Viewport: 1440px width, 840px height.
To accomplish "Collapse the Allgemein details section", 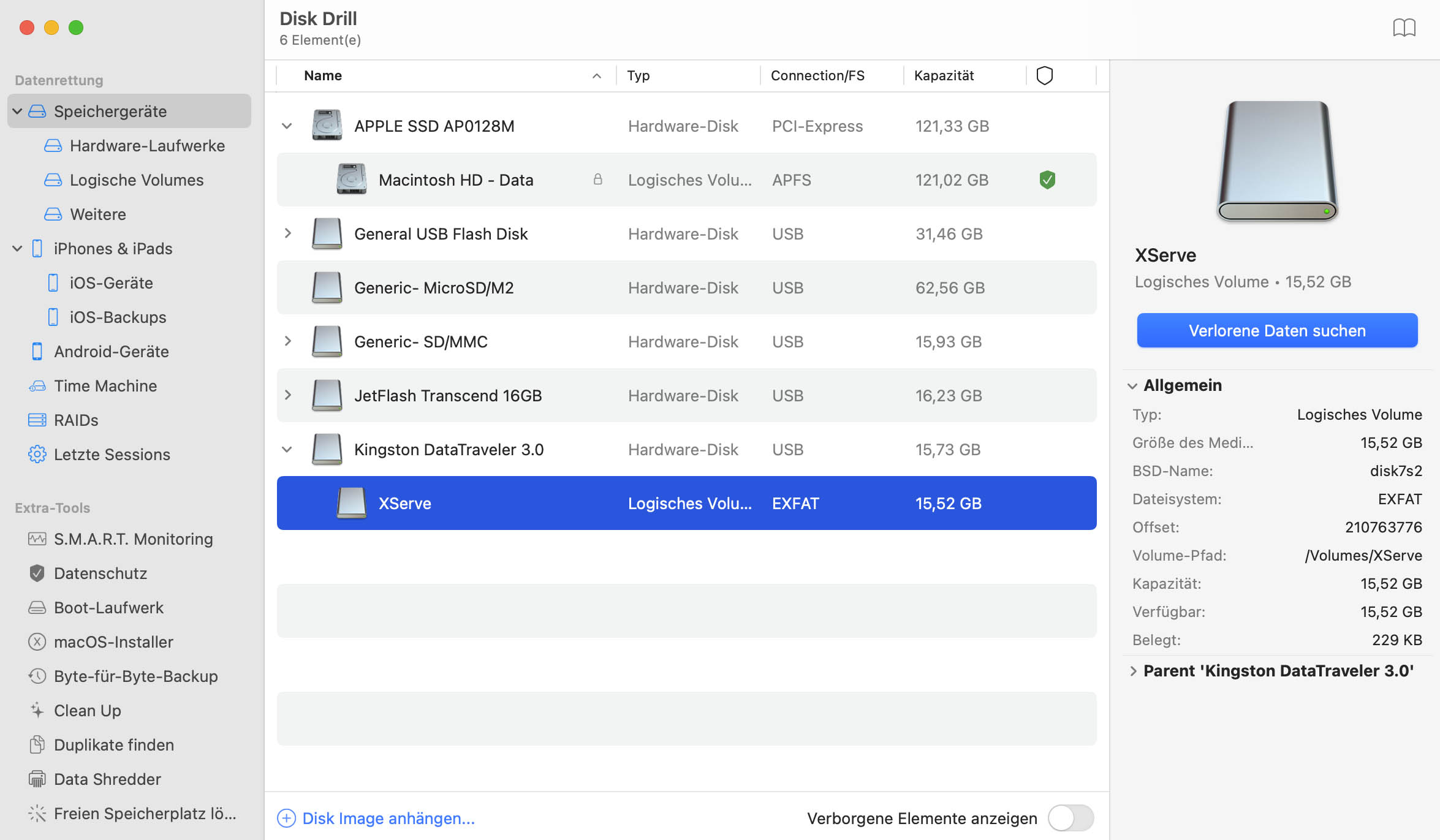I will 1132,385.
